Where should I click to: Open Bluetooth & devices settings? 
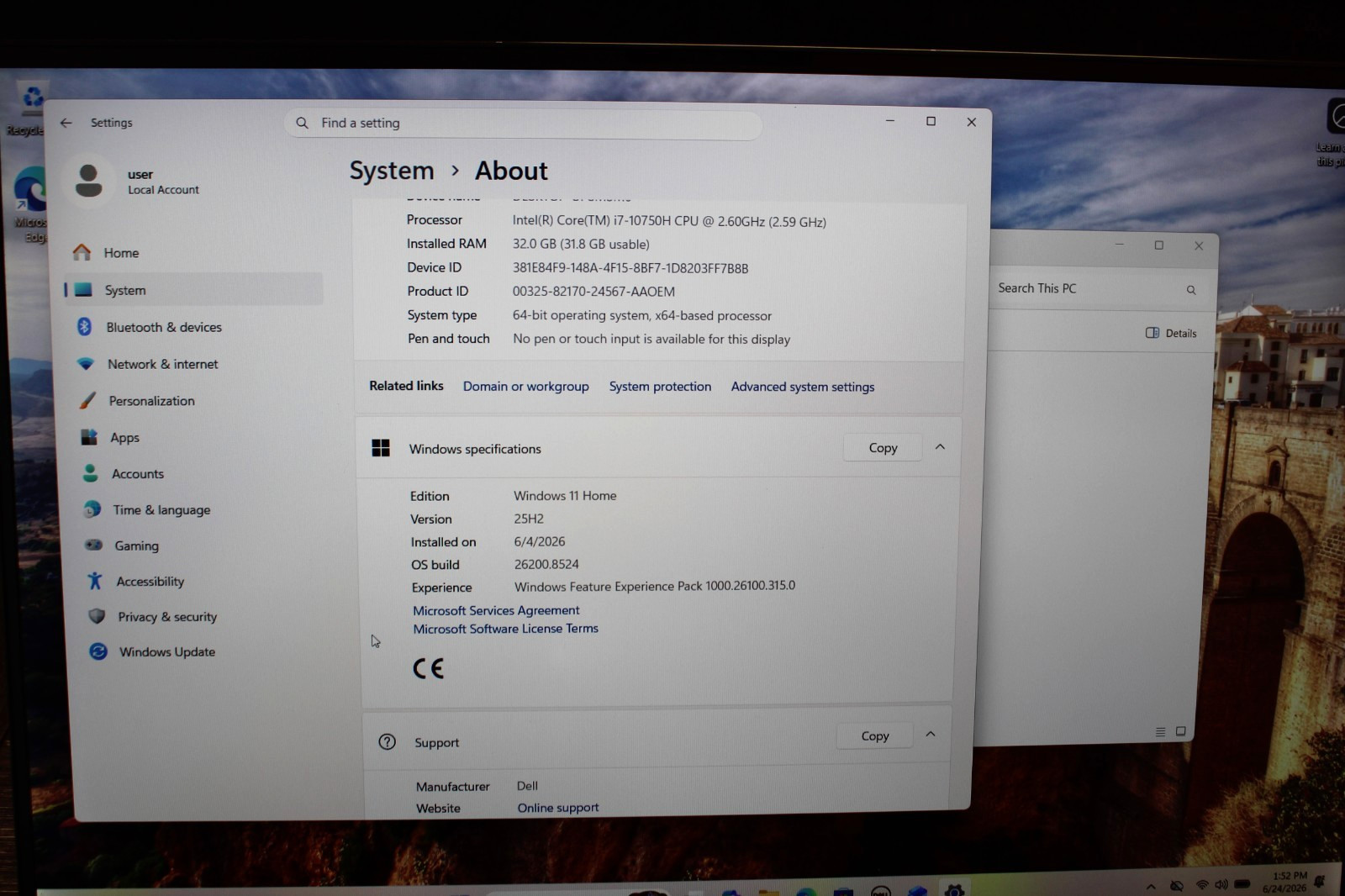pos(195,327)
